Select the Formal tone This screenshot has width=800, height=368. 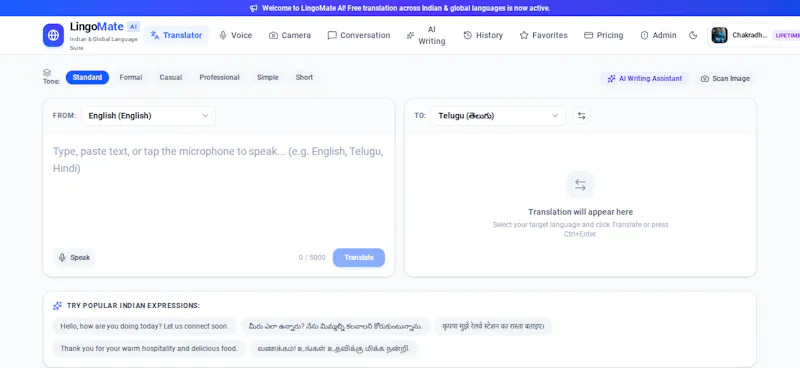pos(131,78)
